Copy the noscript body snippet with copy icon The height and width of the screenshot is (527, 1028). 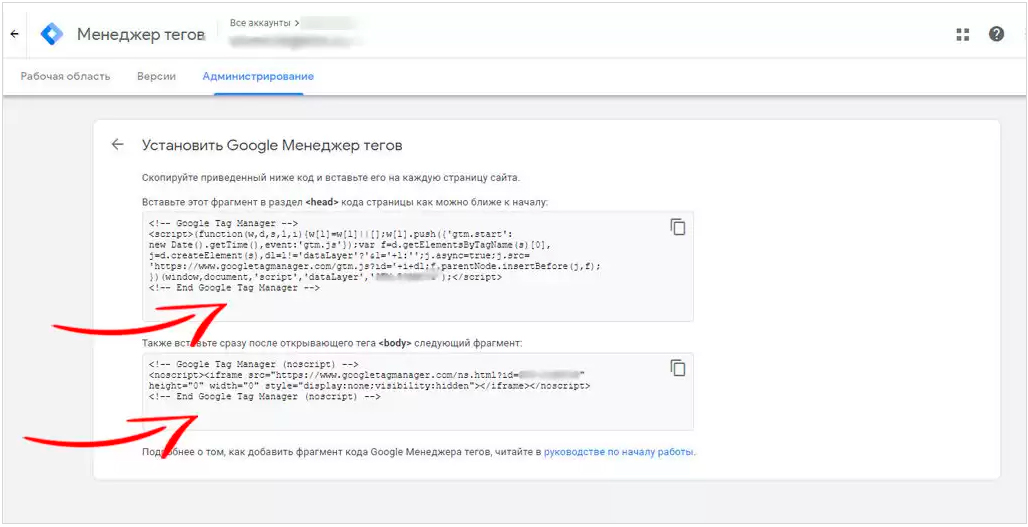click(677, 368)
